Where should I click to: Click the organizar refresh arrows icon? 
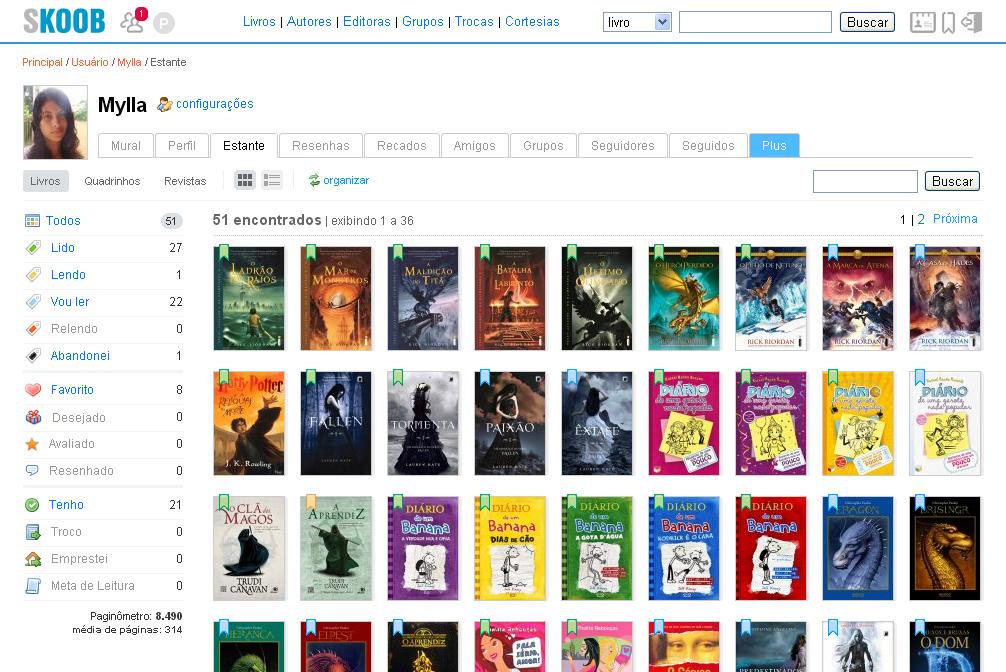coord(314,180)
